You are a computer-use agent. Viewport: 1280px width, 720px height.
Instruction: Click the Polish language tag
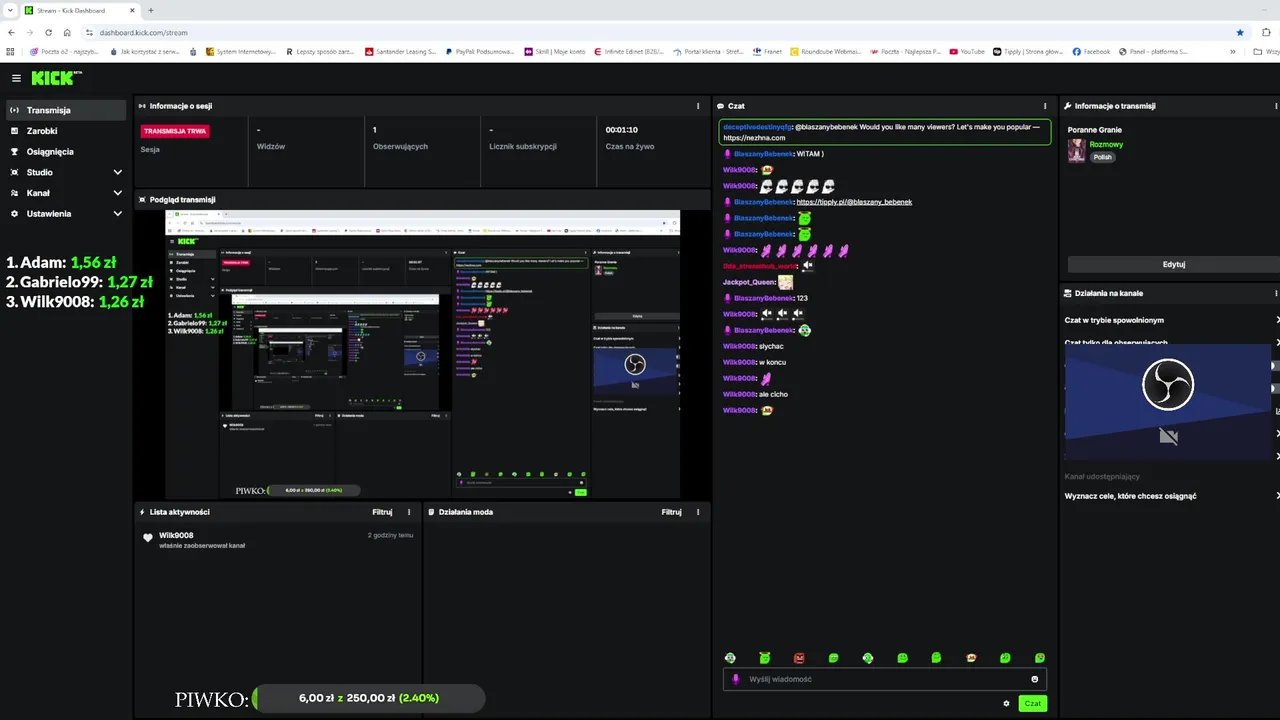1102,157
